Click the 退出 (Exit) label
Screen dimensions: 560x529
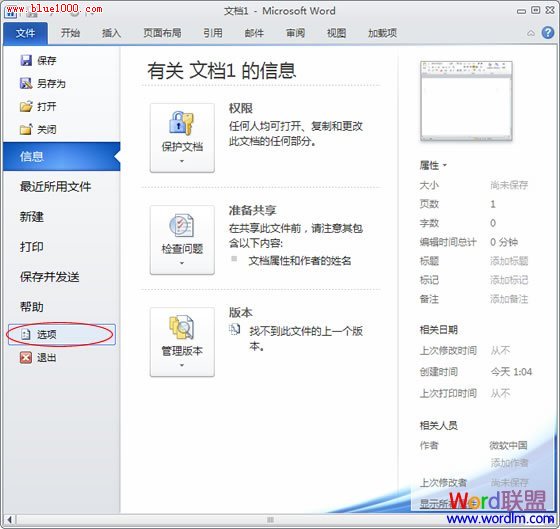click(47, 358)
